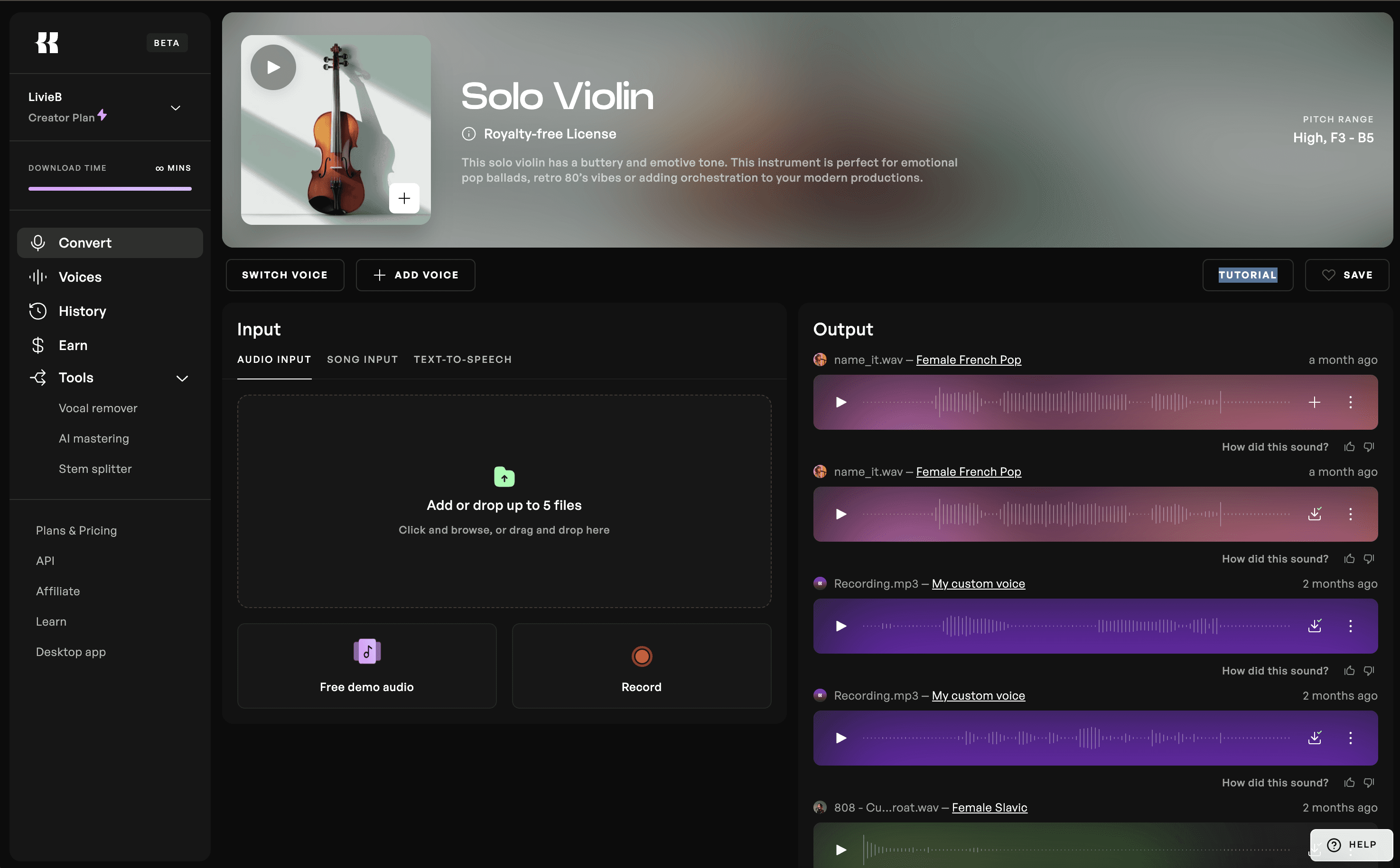Click the Convert icon in sidebar

pos(37,242)
